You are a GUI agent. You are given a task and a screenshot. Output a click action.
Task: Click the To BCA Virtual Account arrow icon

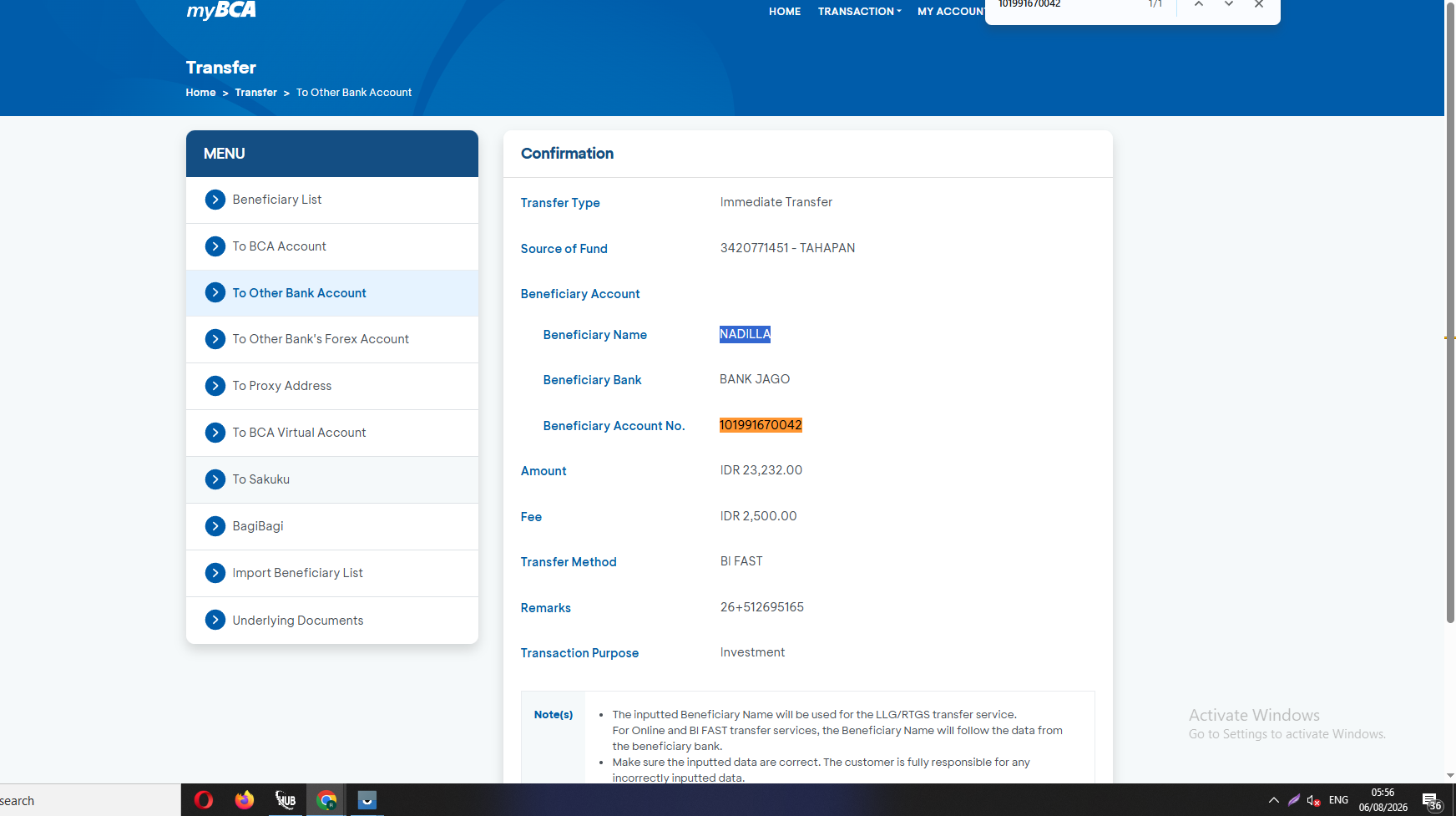click(x=215, y=433)
